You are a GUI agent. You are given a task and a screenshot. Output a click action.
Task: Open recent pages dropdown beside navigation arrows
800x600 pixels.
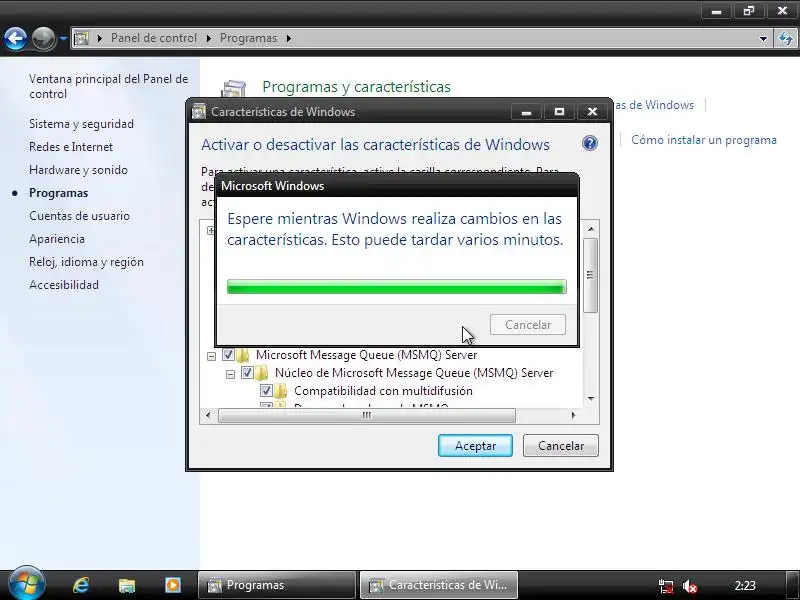tap(63, 38)
